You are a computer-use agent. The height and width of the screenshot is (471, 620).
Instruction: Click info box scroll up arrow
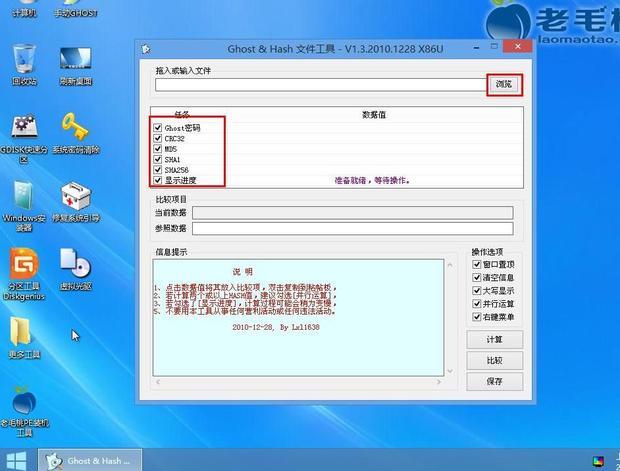point(450,265)
